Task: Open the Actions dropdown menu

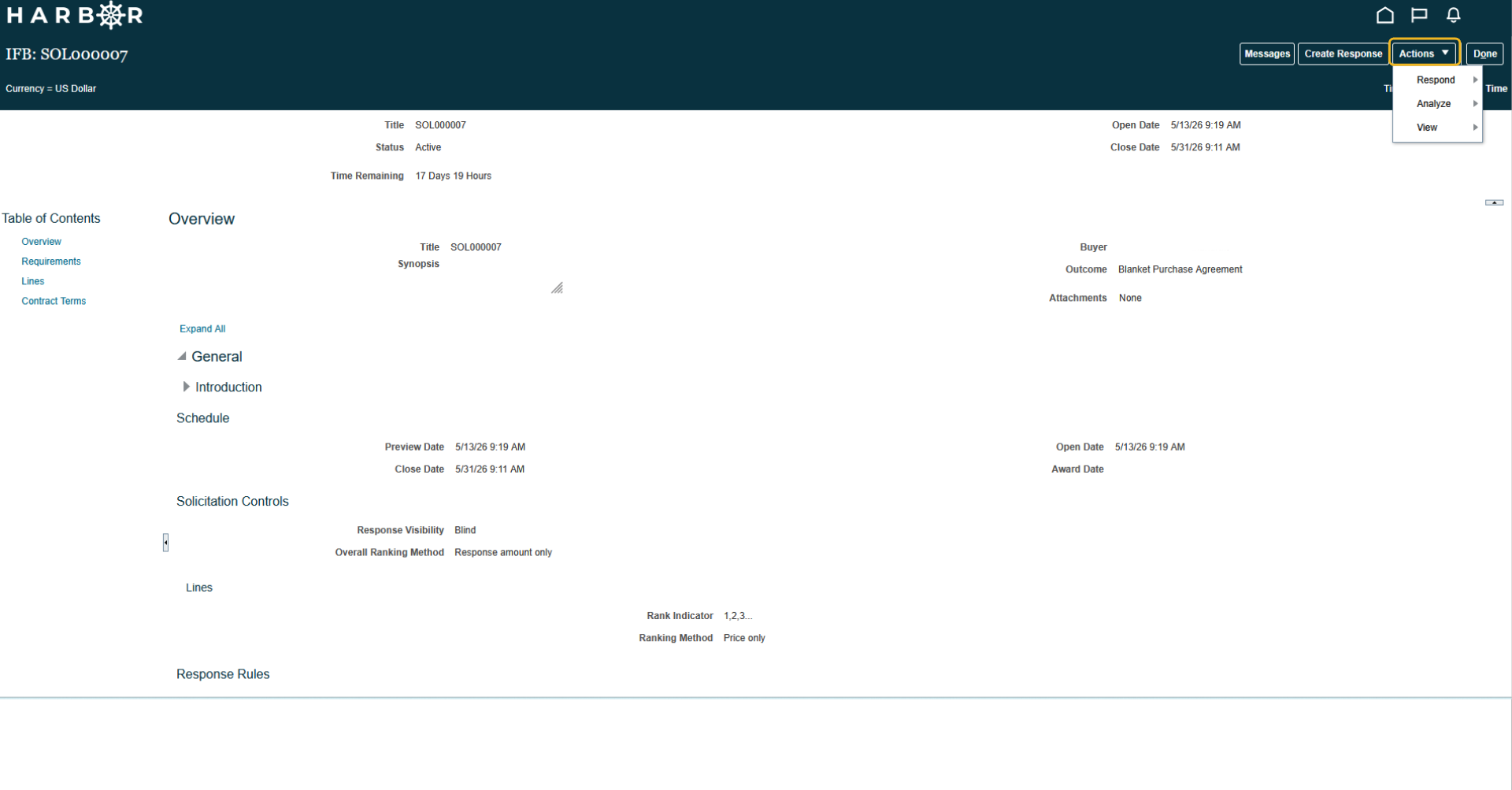Action: [1425, 54]
